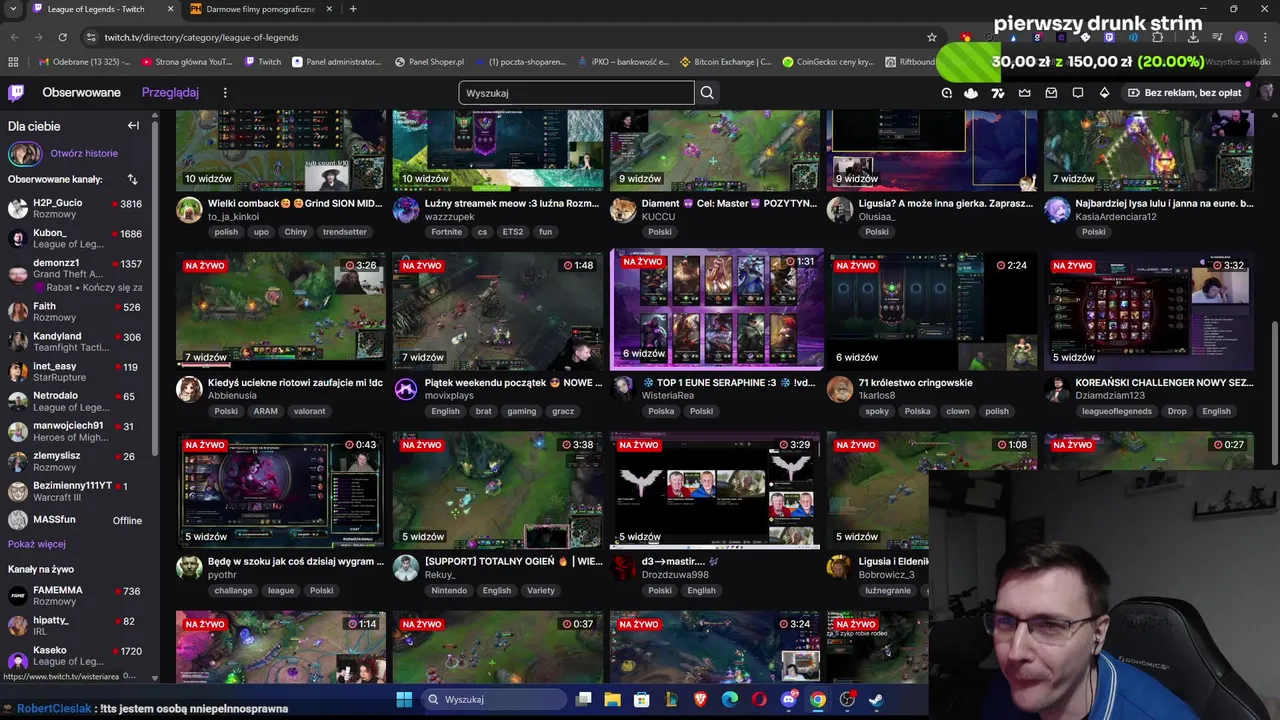This screenshot has width=1280, height=720.
Task: Open Chrome profile A avatar
Action: point(1241,37)
